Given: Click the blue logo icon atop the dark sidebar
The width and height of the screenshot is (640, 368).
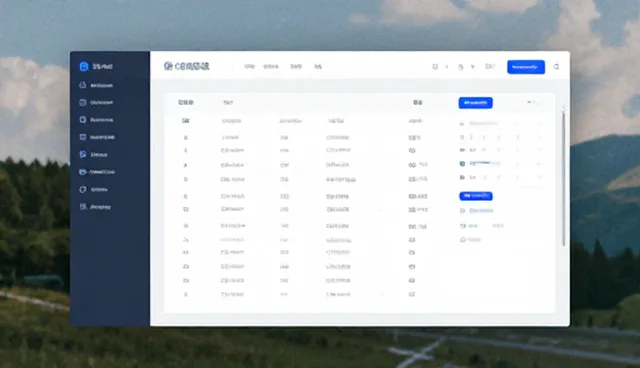Looking at the screenshot, I should (84, 67).
